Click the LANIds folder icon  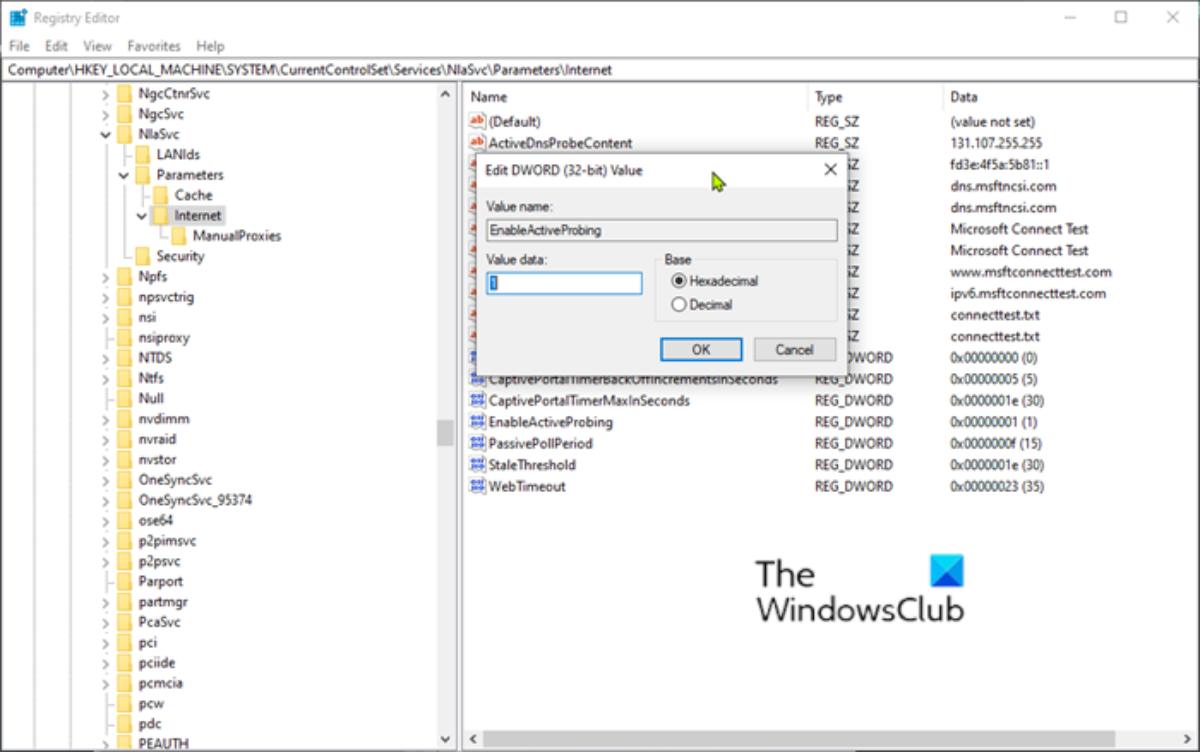tap(142, 154)
